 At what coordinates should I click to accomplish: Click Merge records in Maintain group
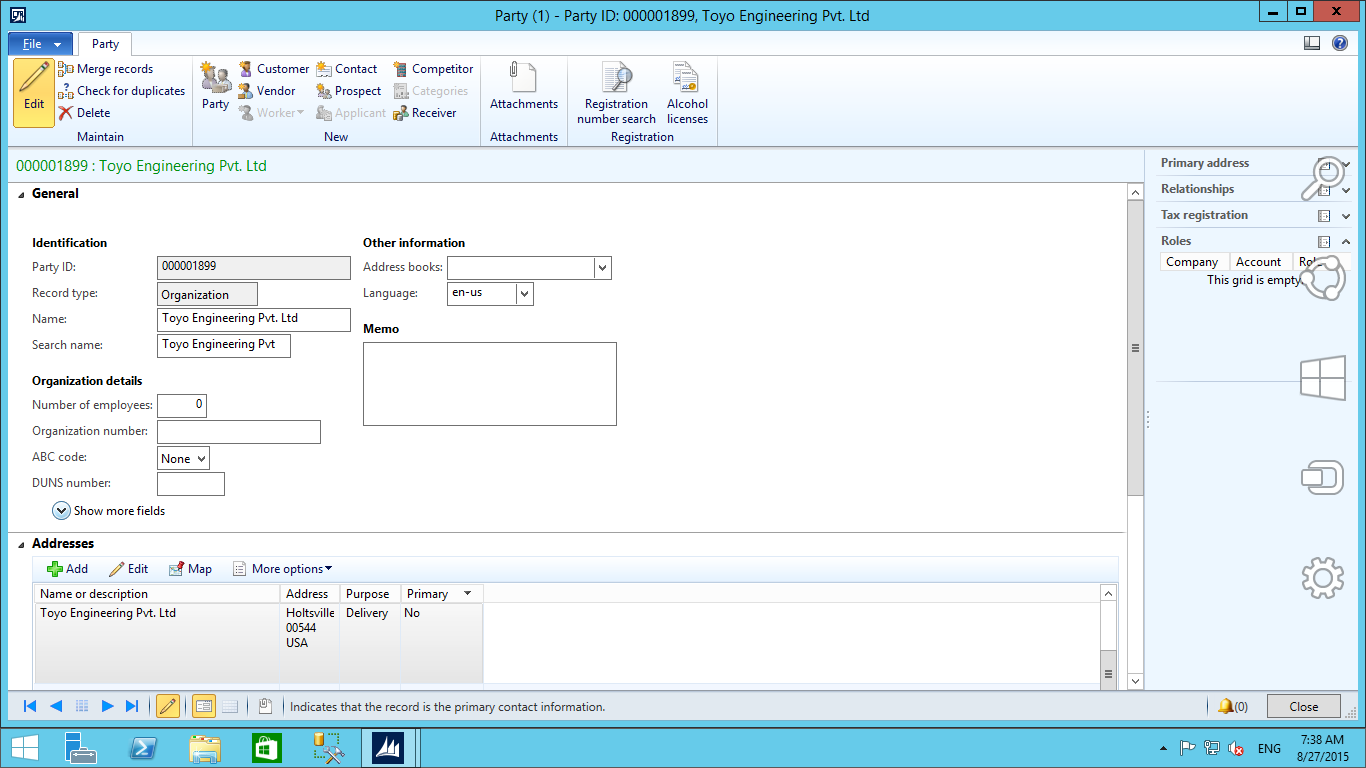point(105,69)
